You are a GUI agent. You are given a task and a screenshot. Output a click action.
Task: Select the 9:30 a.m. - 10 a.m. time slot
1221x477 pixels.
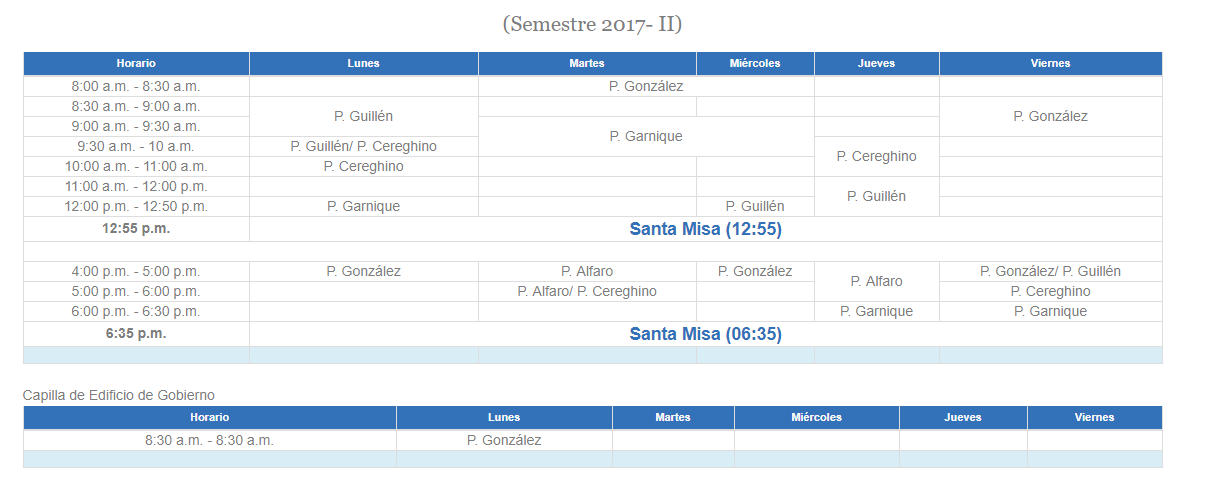136,146
